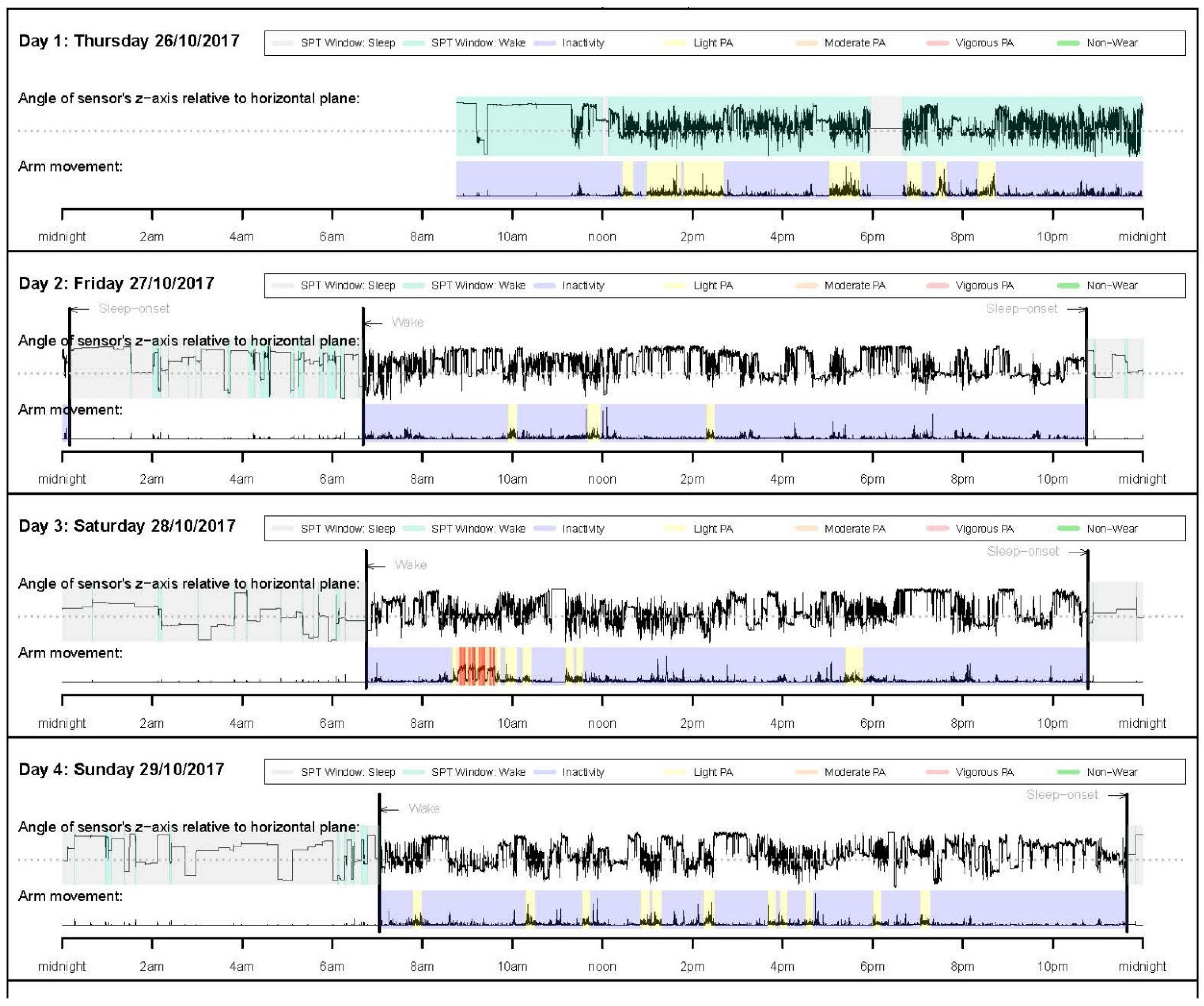Click the Light PA swatch in Day 2 legend
The height and width of the screenshot is (1006, 1204).
click(675, 286)
